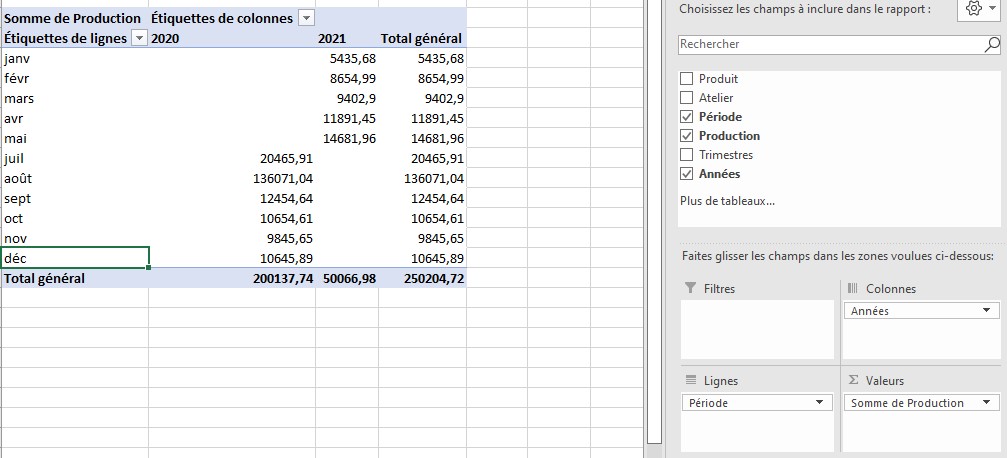Click the Valeurs zone header
The height and width of the screenshot is (458, 1007).
tap(876, 380)
